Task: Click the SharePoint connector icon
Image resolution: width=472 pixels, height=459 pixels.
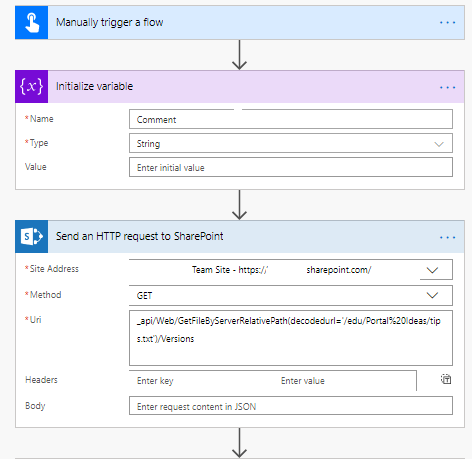Action: tap(32, 237)
